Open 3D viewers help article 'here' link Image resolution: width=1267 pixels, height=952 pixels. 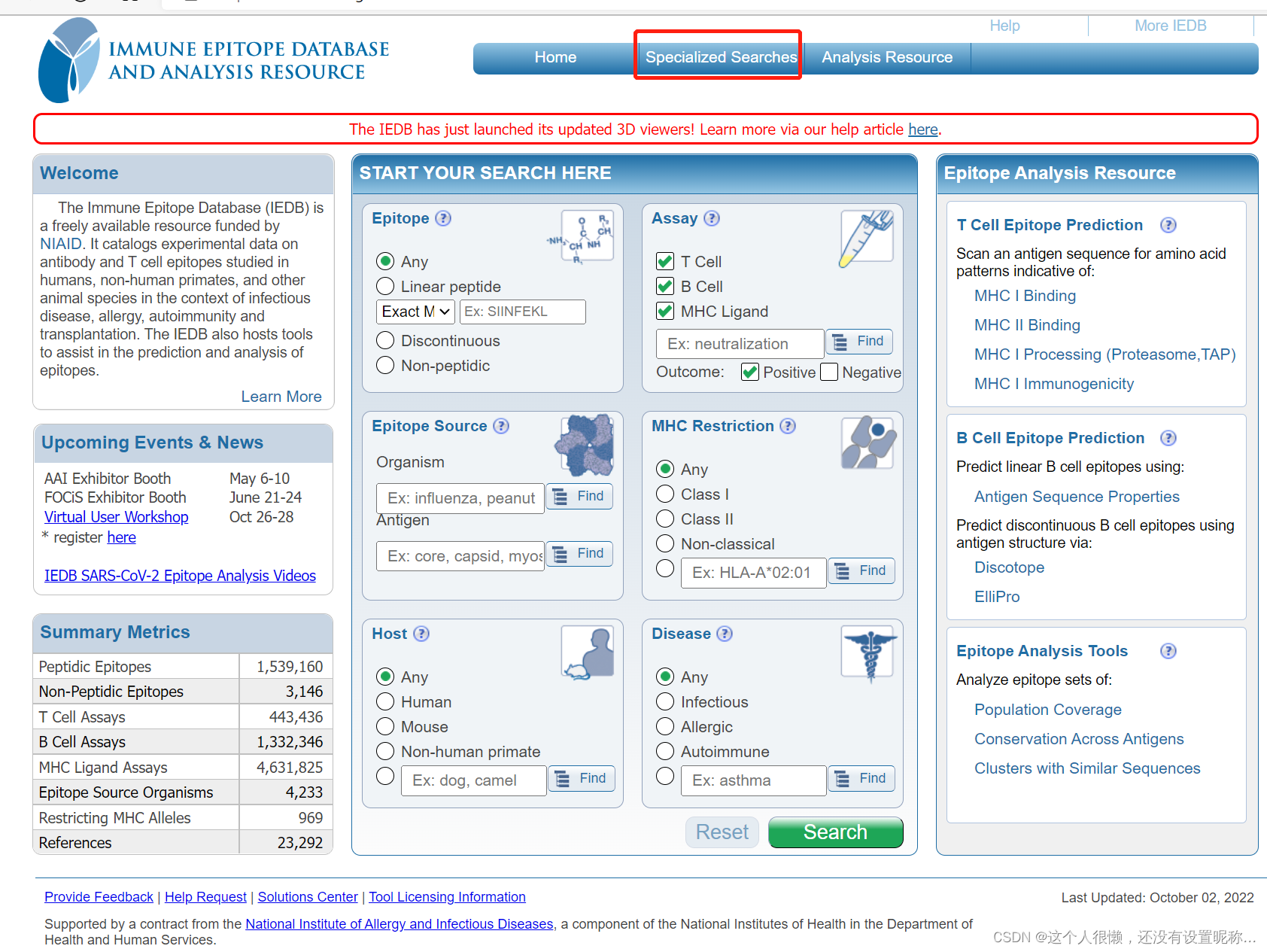[922, 129]
